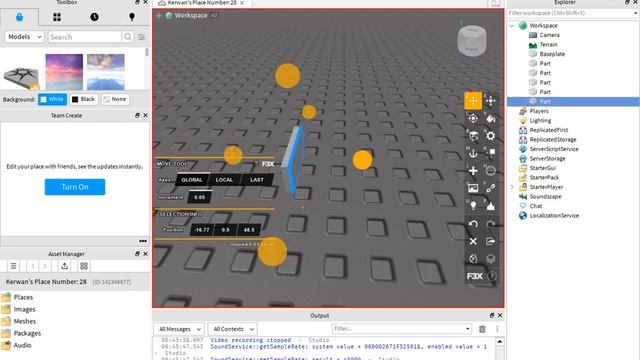The width and height of the screenshot is (640, 360).
Task: Set Move Tool axes to GLOBAL
Action: pyautogui.click(x=192, y=180)
